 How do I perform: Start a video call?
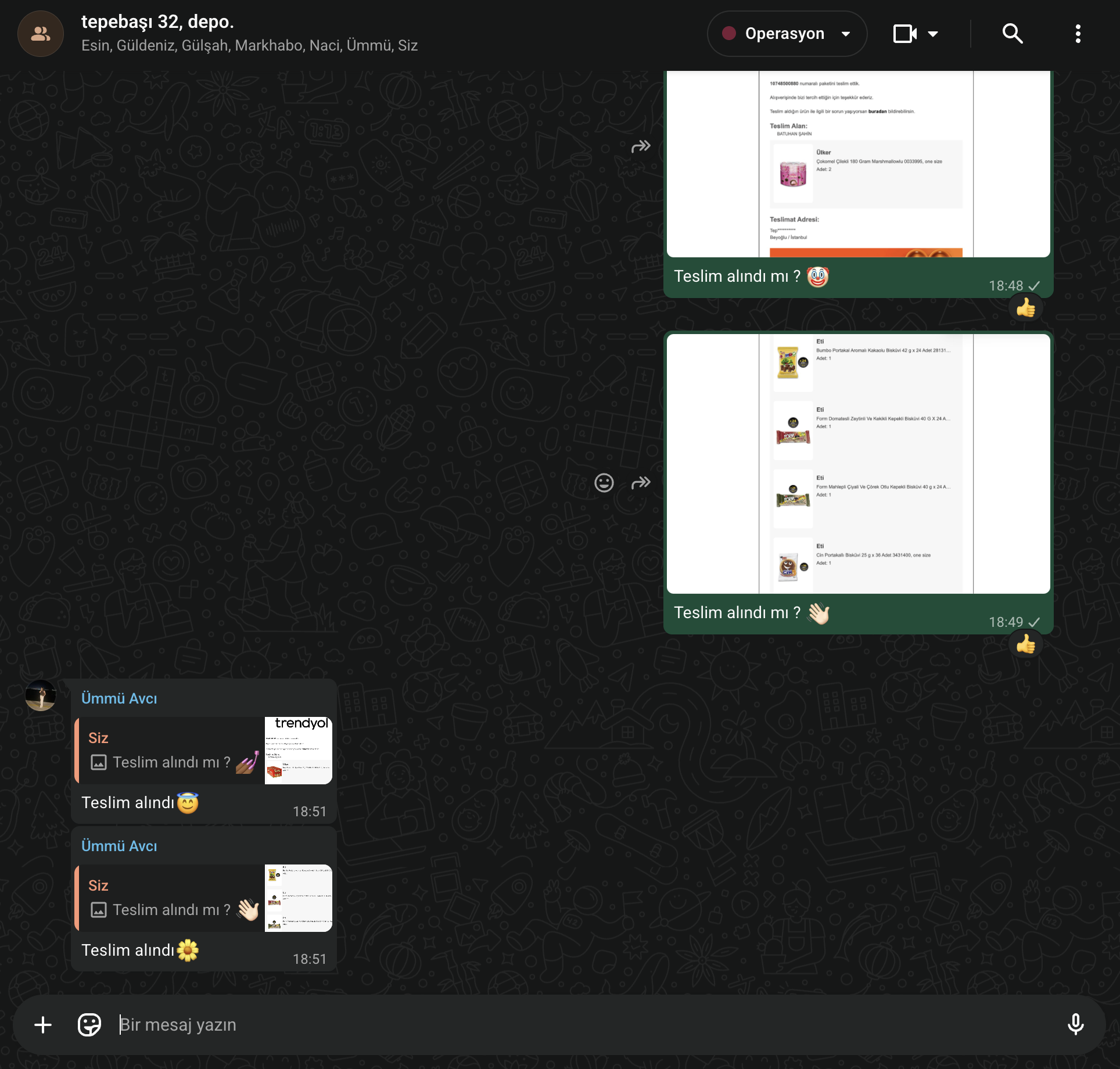pos(905,34)
